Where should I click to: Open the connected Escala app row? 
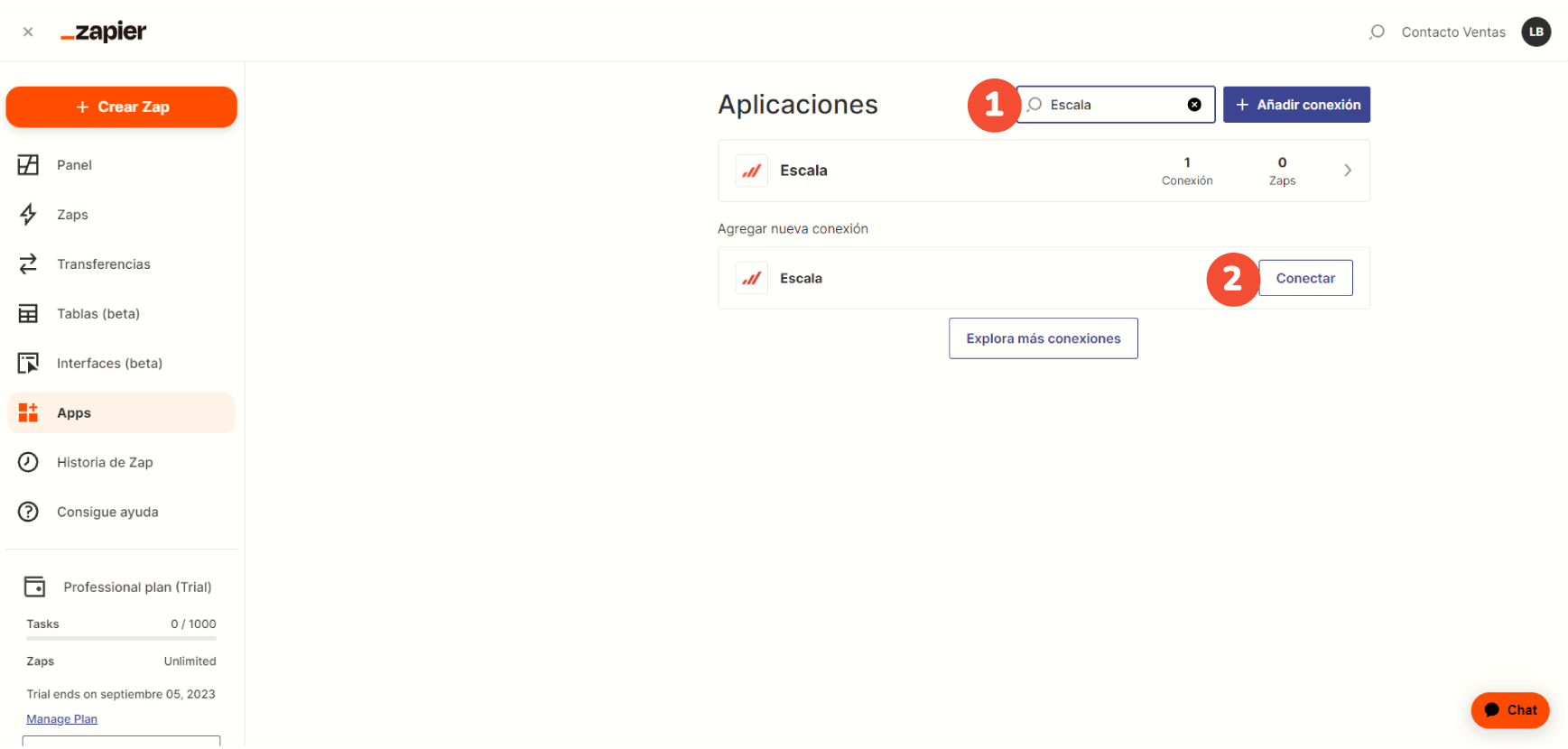pyautogui.click(x=1044, y=171)
